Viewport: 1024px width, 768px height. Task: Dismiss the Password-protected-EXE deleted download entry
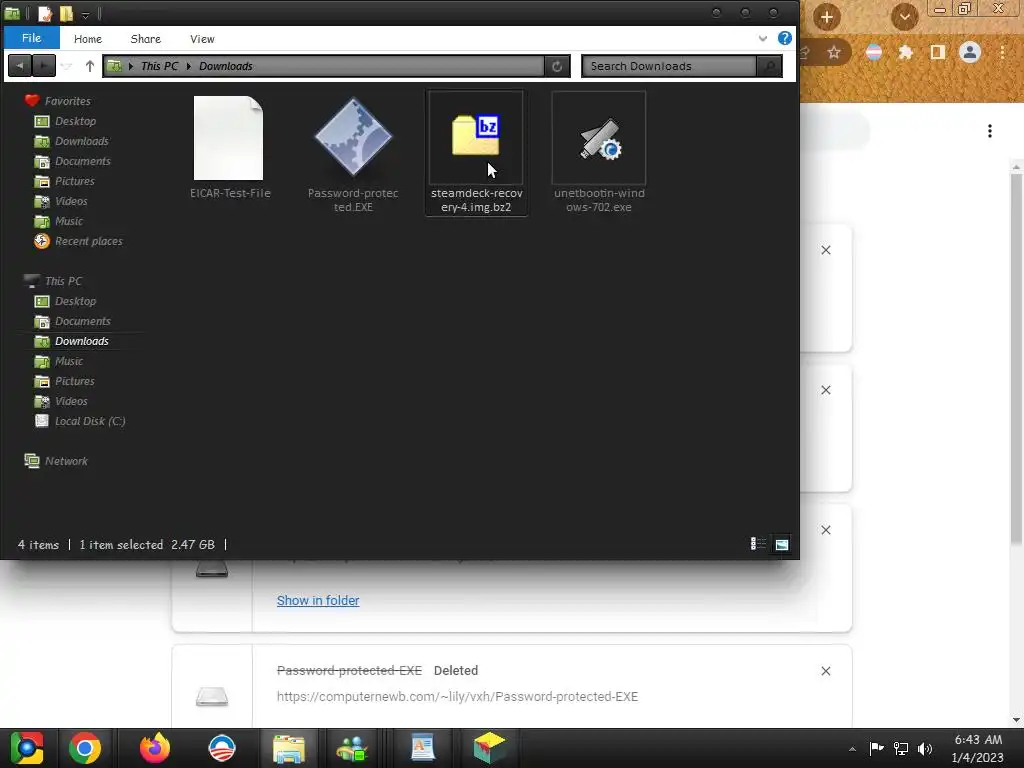825,671
